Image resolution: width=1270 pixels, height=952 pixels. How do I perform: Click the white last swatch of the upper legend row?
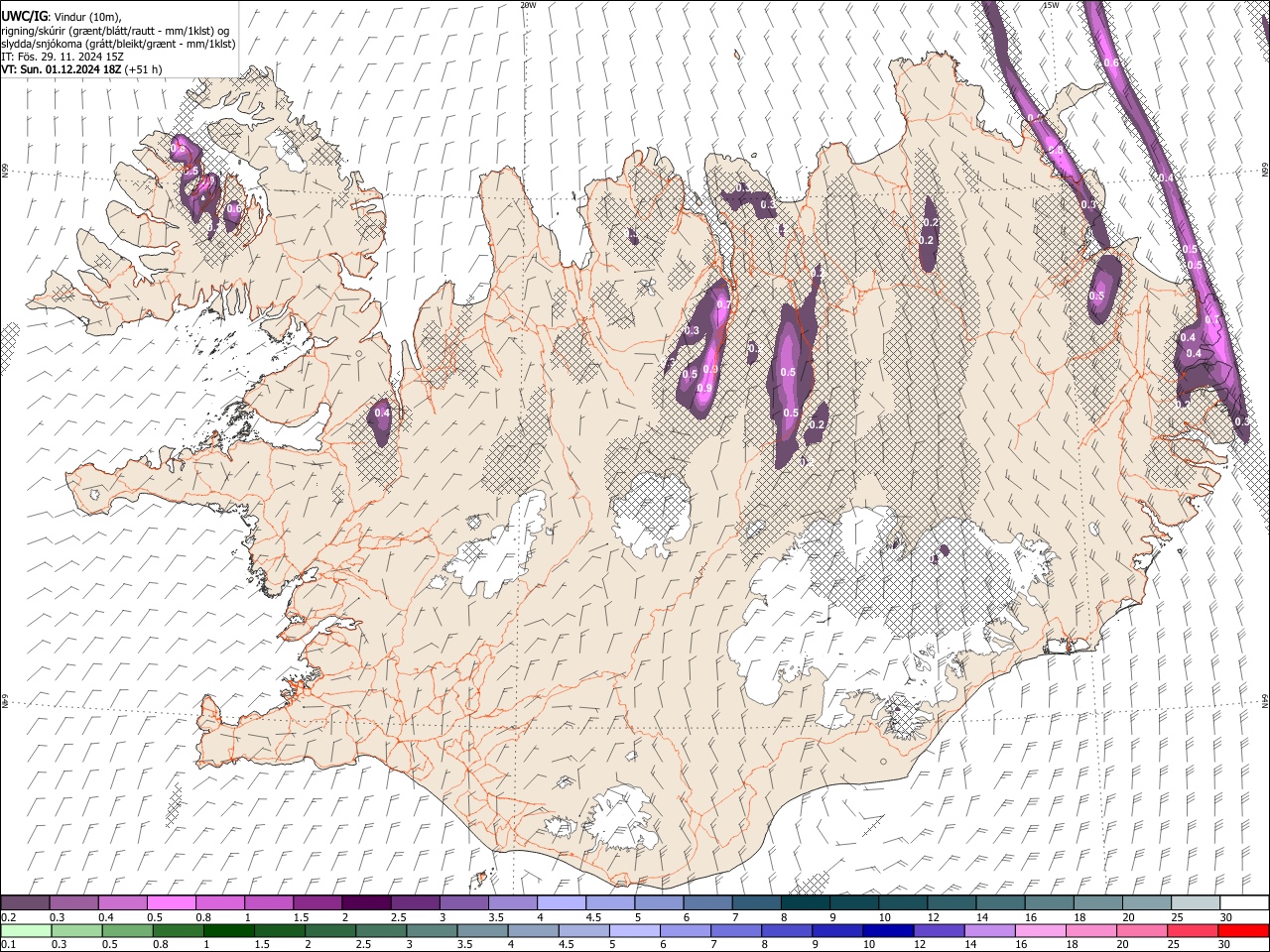click(x=1244, y=903)
